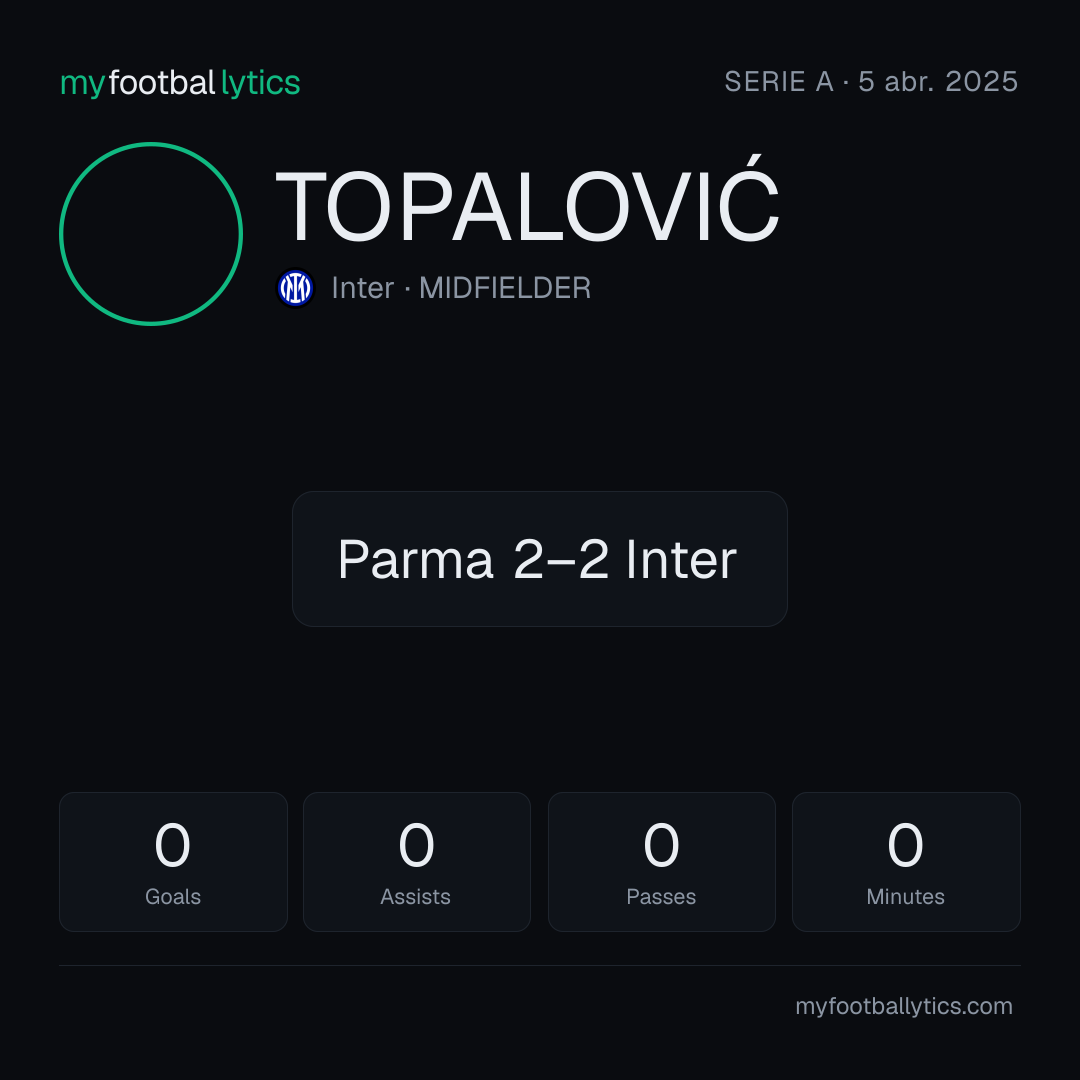Click the Inter · MIDFIELDER subtitle text
This screenshot has width=1080, height=1080.
(x=461, y=288)
